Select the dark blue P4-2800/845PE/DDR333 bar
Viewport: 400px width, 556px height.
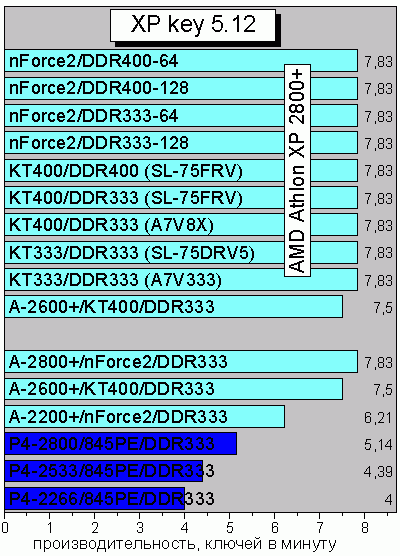(121, 444)
